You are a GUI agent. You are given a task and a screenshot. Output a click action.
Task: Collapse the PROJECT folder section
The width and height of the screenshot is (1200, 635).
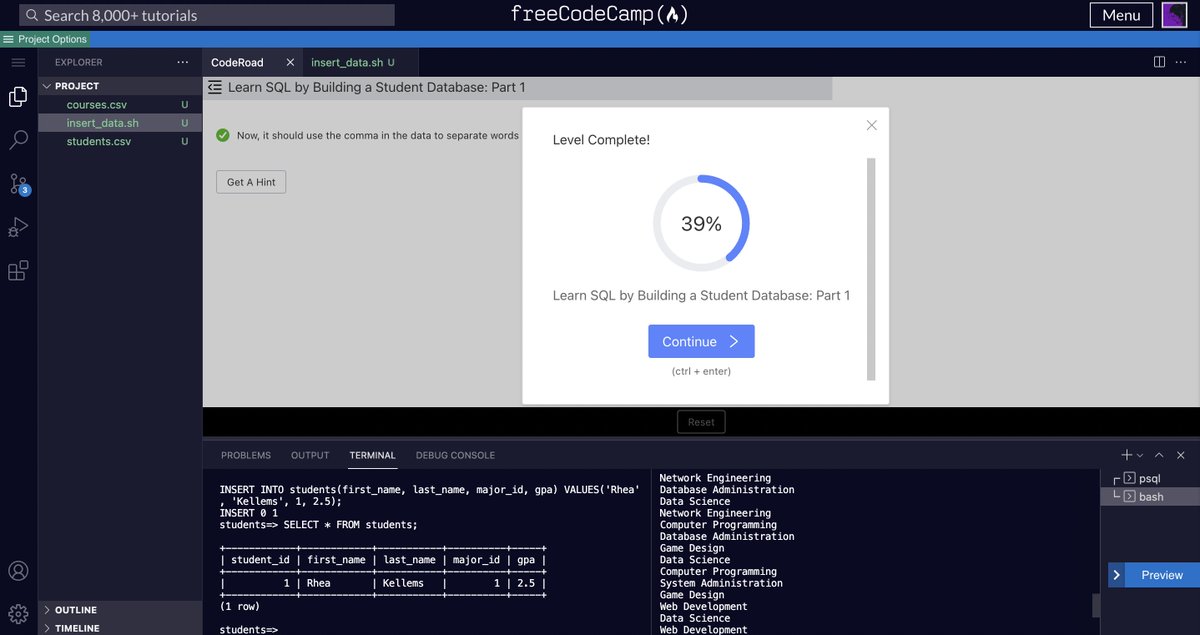pos(120,86)
